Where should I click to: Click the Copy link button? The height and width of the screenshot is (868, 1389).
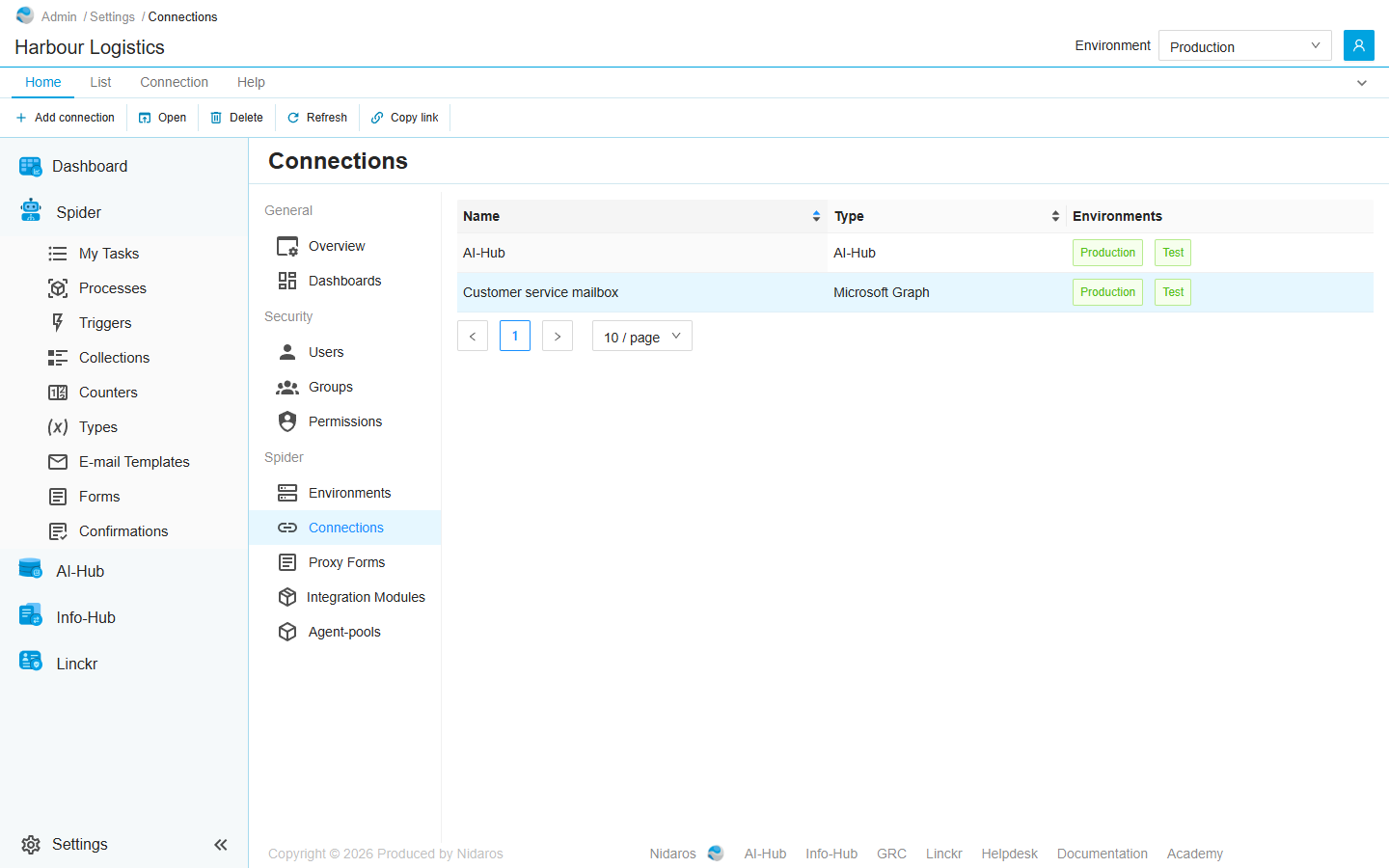coord(404,118)
